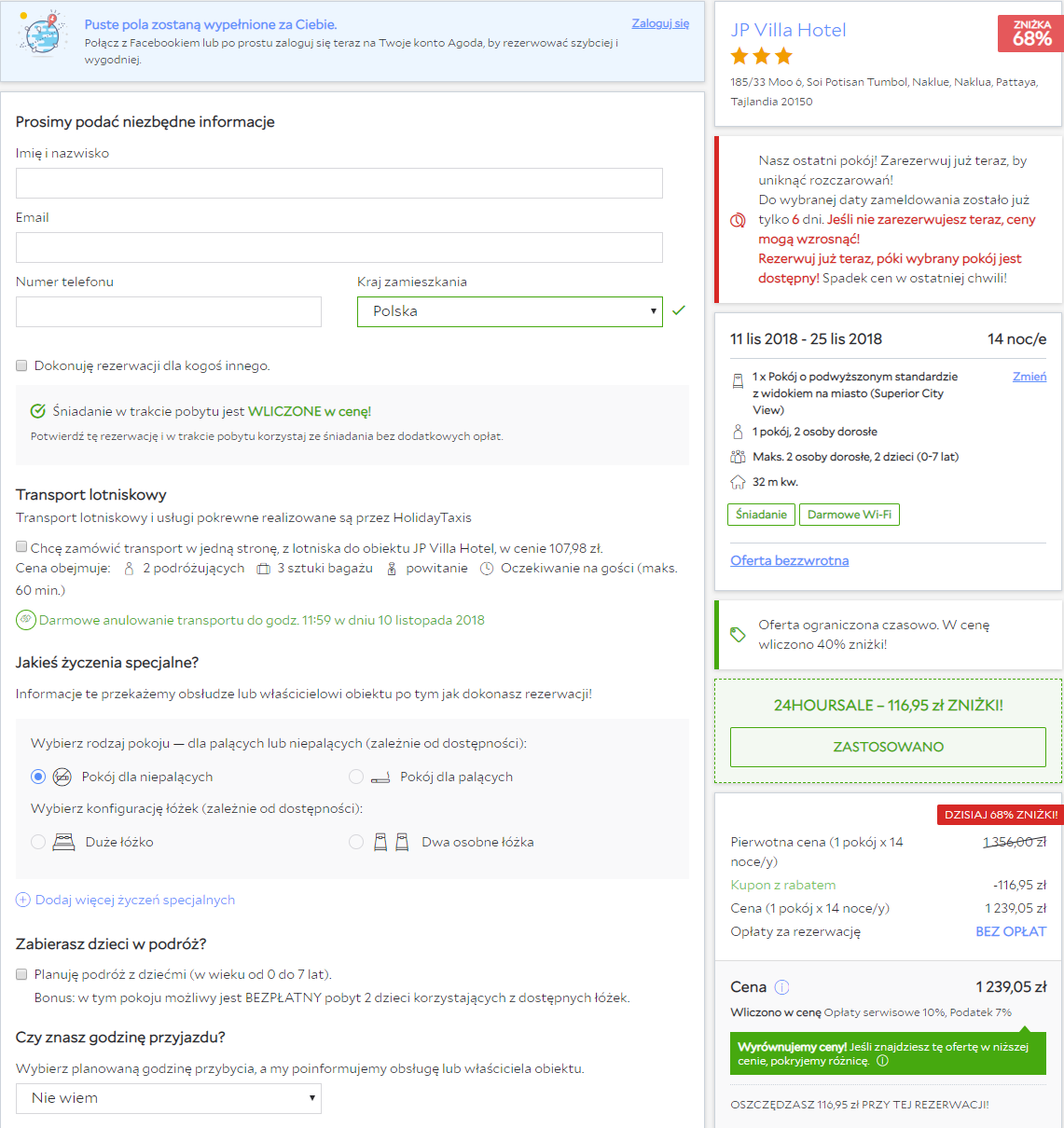Select the 'Pokój dla palących' radio button
This screenshot has width=1064, height=1128.
[x=356, y=777]
